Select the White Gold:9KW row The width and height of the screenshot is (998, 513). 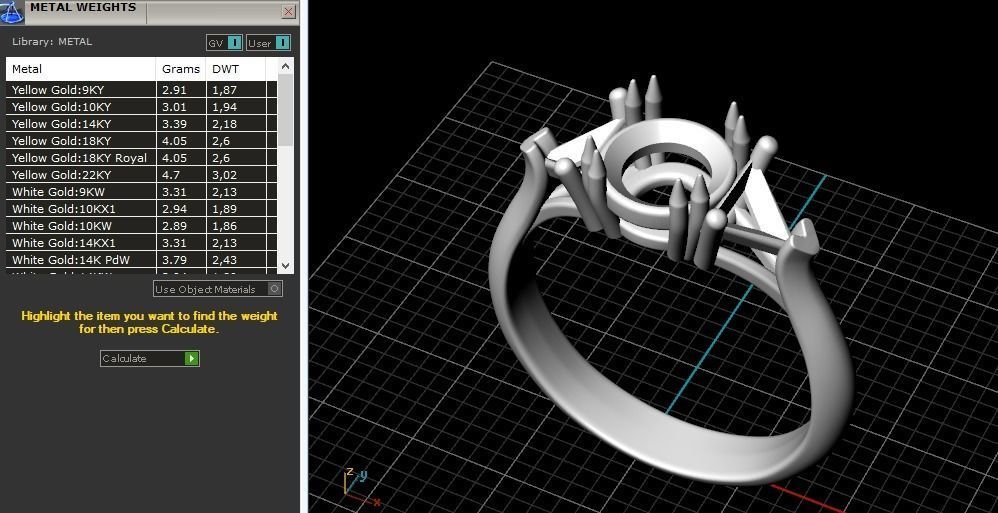click(141, 192)
